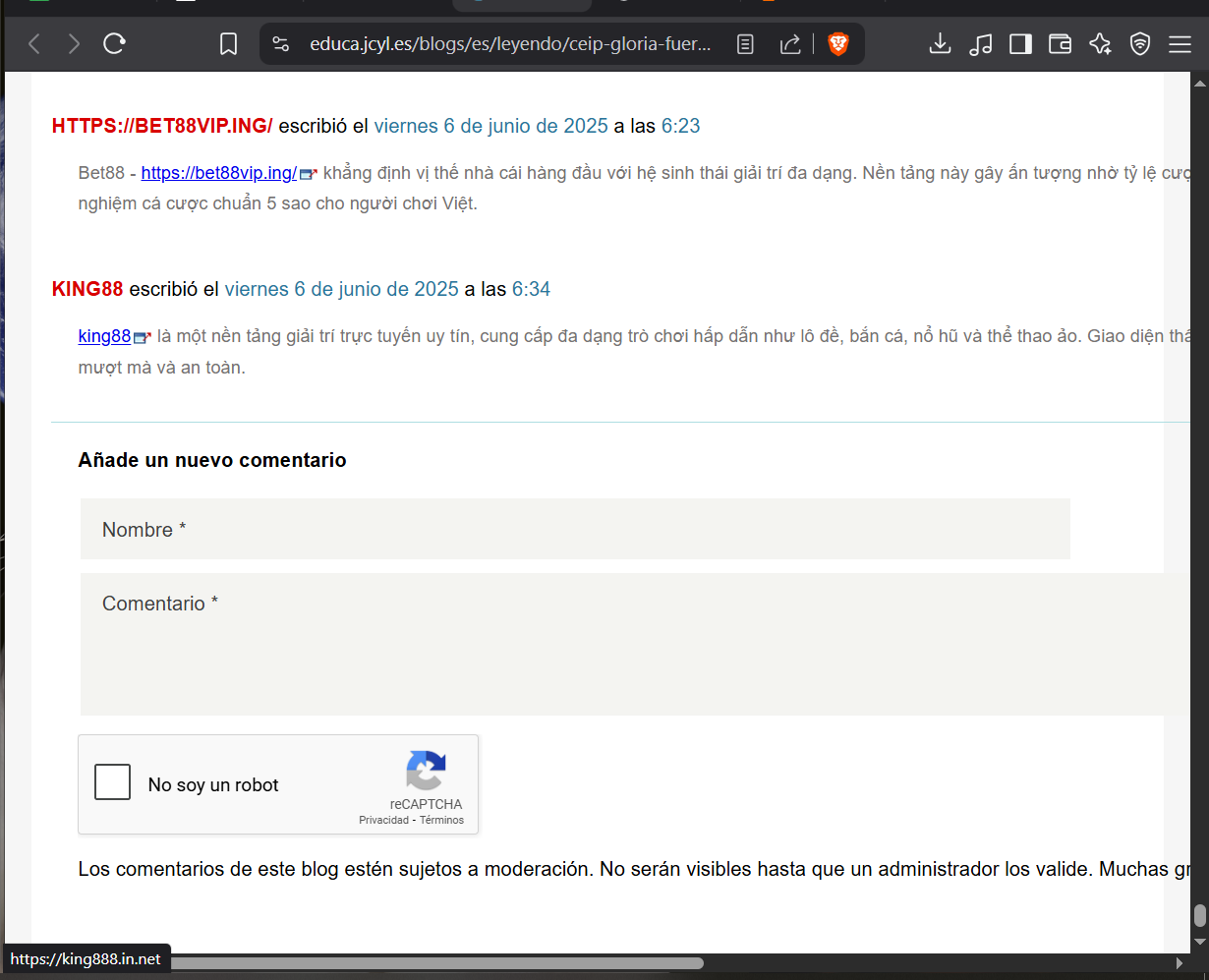Screen dimensions: 1209x980
Task: Open reader mode icon
Action: (x=746, y=44)
